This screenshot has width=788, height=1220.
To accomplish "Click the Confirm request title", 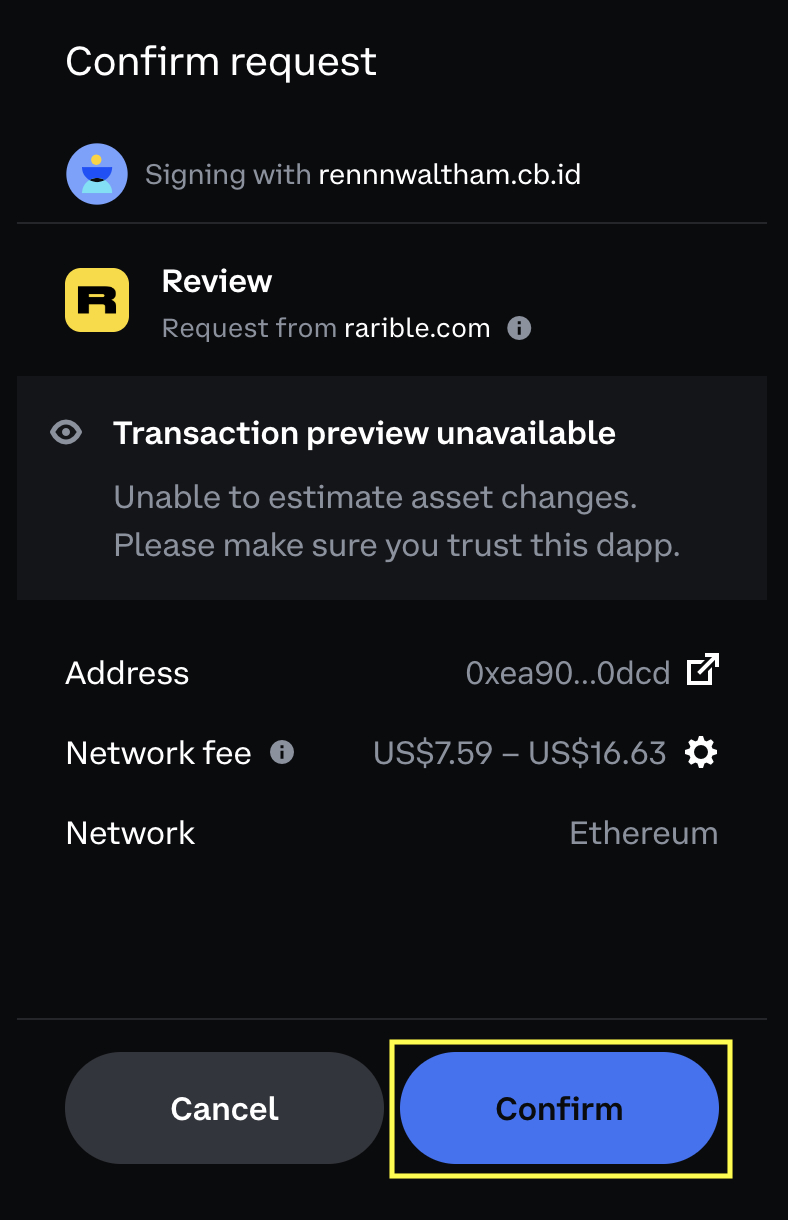I will point(221,62).
